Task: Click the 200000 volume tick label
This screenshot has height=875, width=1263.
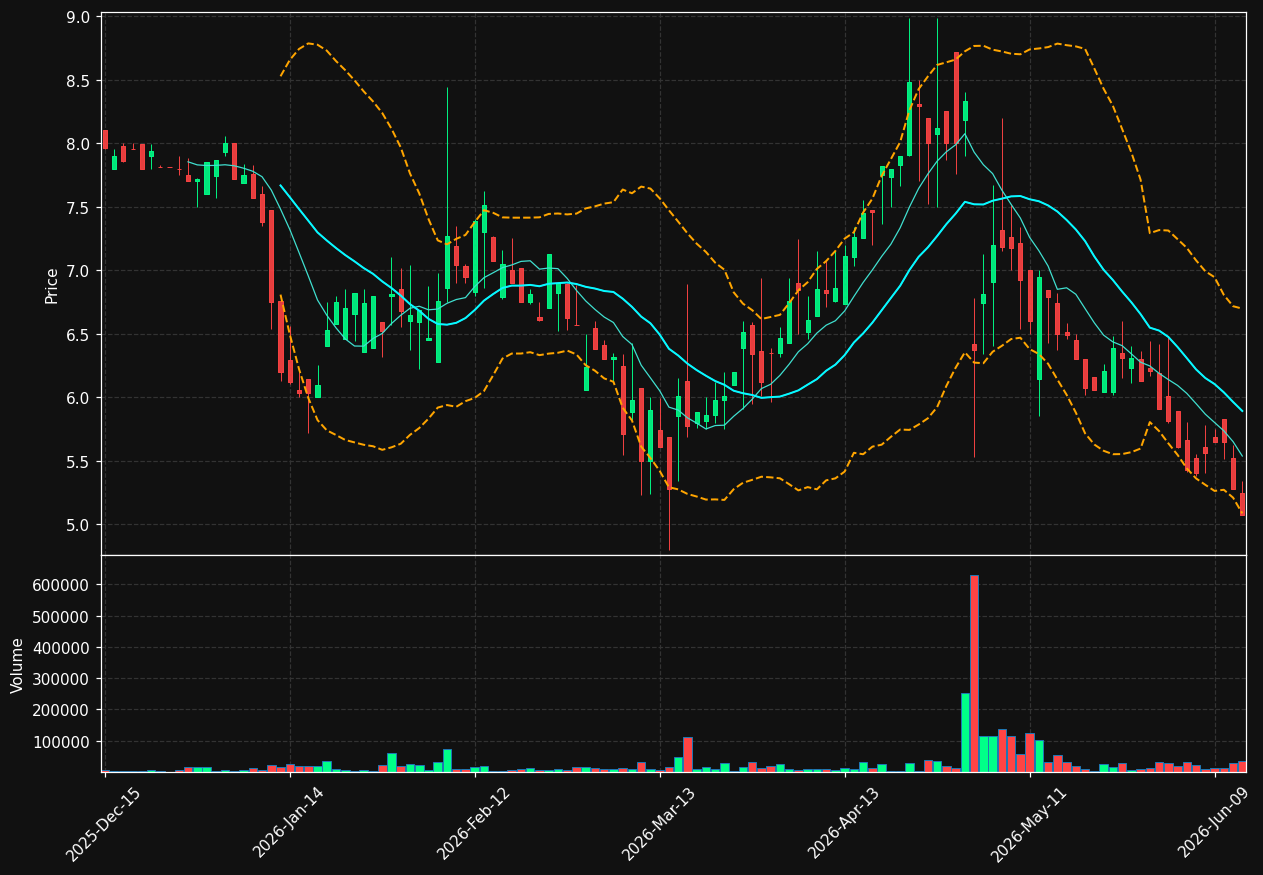Action: pos(61,710)
